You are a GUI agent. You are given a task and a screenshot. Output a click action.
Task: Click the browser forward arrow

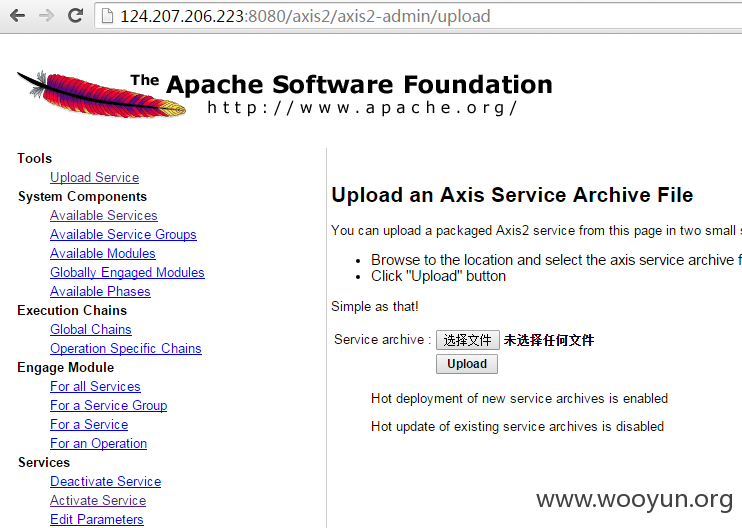point(46,16)
